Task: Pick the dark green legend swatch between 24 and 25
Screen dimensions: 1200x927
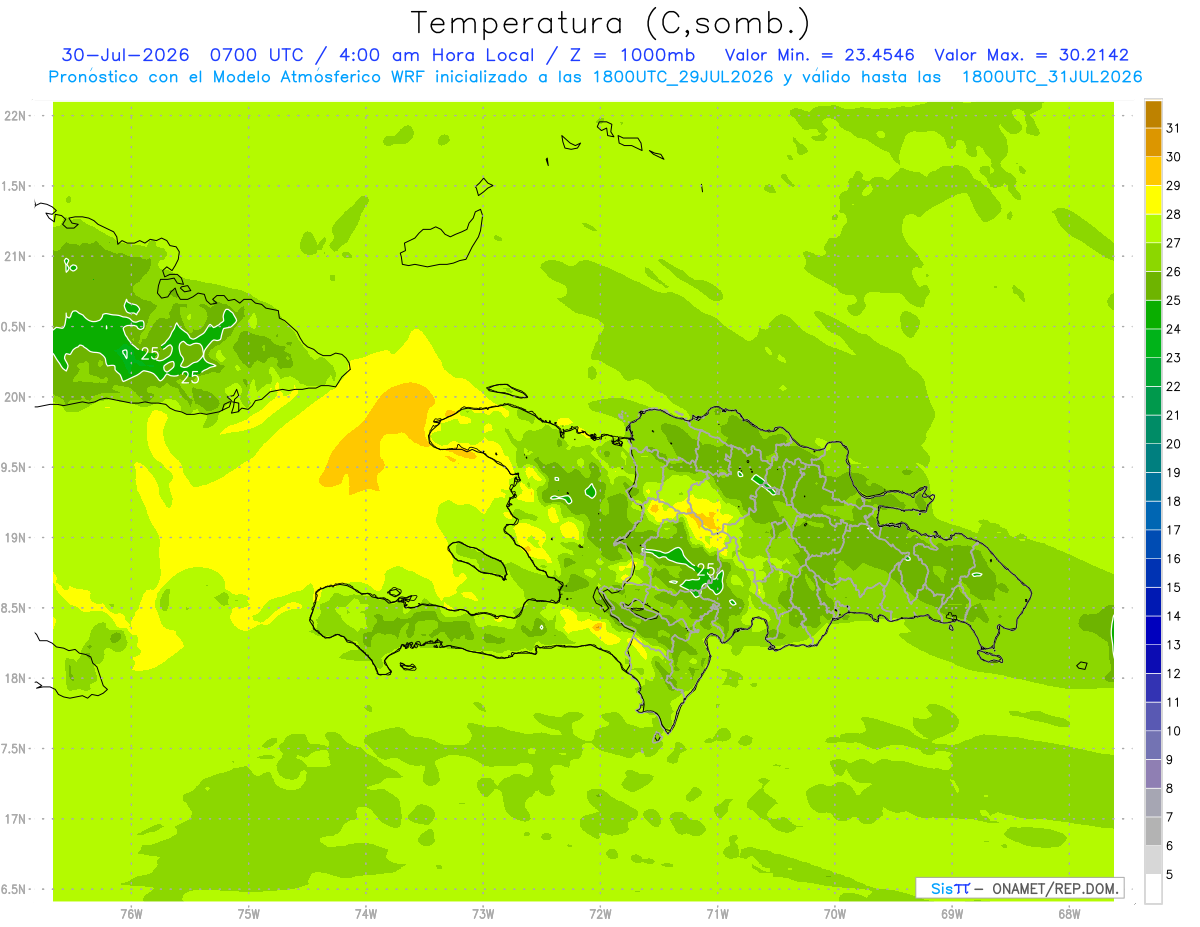Action: tap(1153, 315)
